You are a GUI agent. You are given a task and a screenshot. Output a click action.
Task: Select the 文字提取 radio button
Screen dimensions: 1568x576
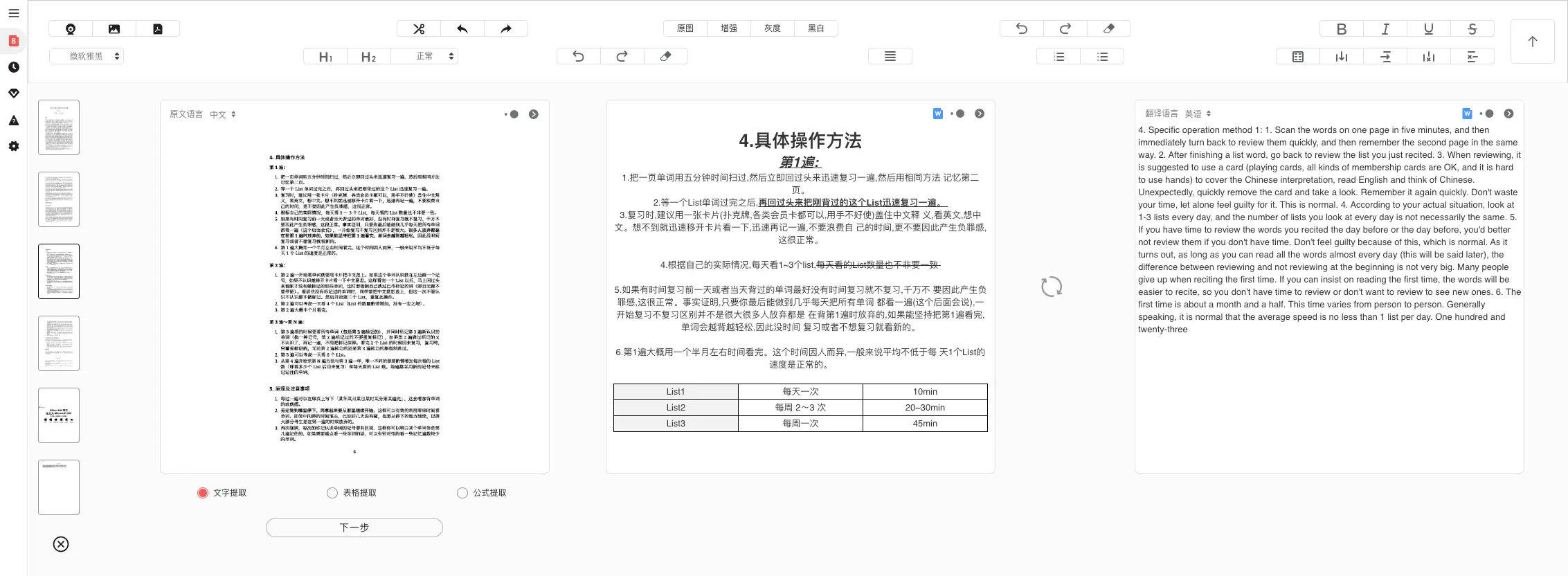(x=203, y=493)
